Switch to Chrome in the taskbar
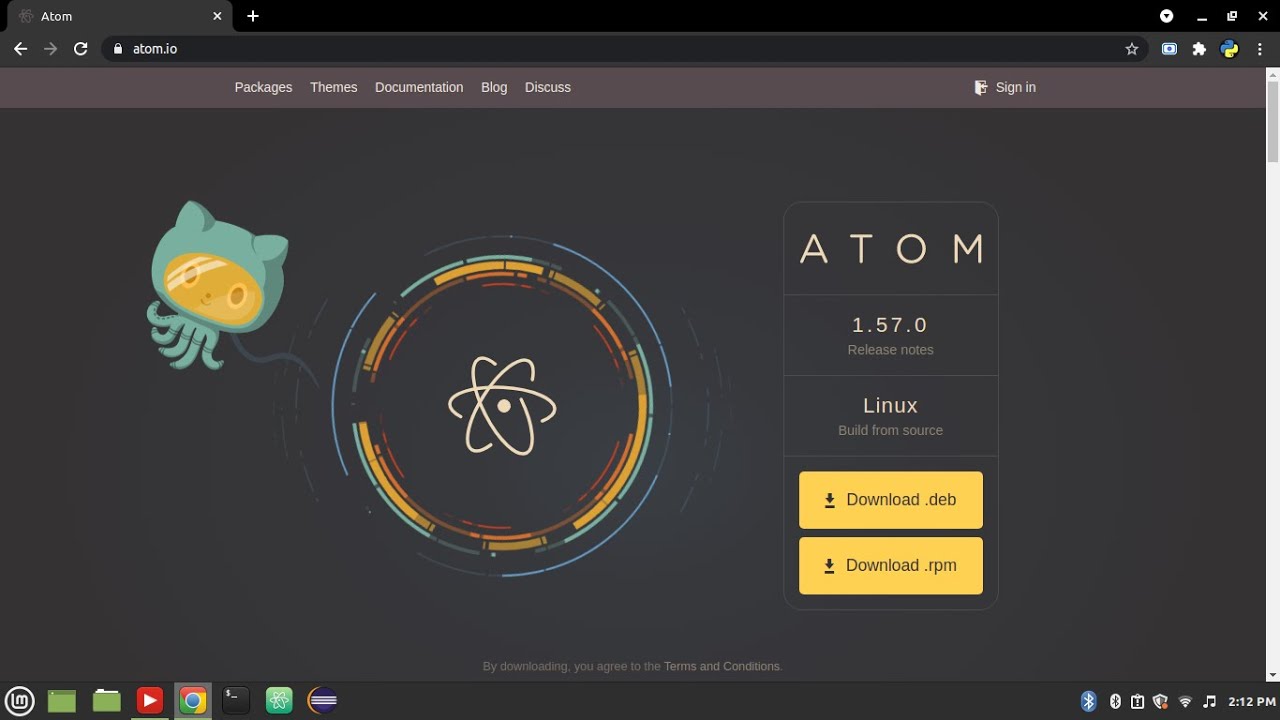The height and width of the screenshot is (720, 1280). [x=193, y=701]
